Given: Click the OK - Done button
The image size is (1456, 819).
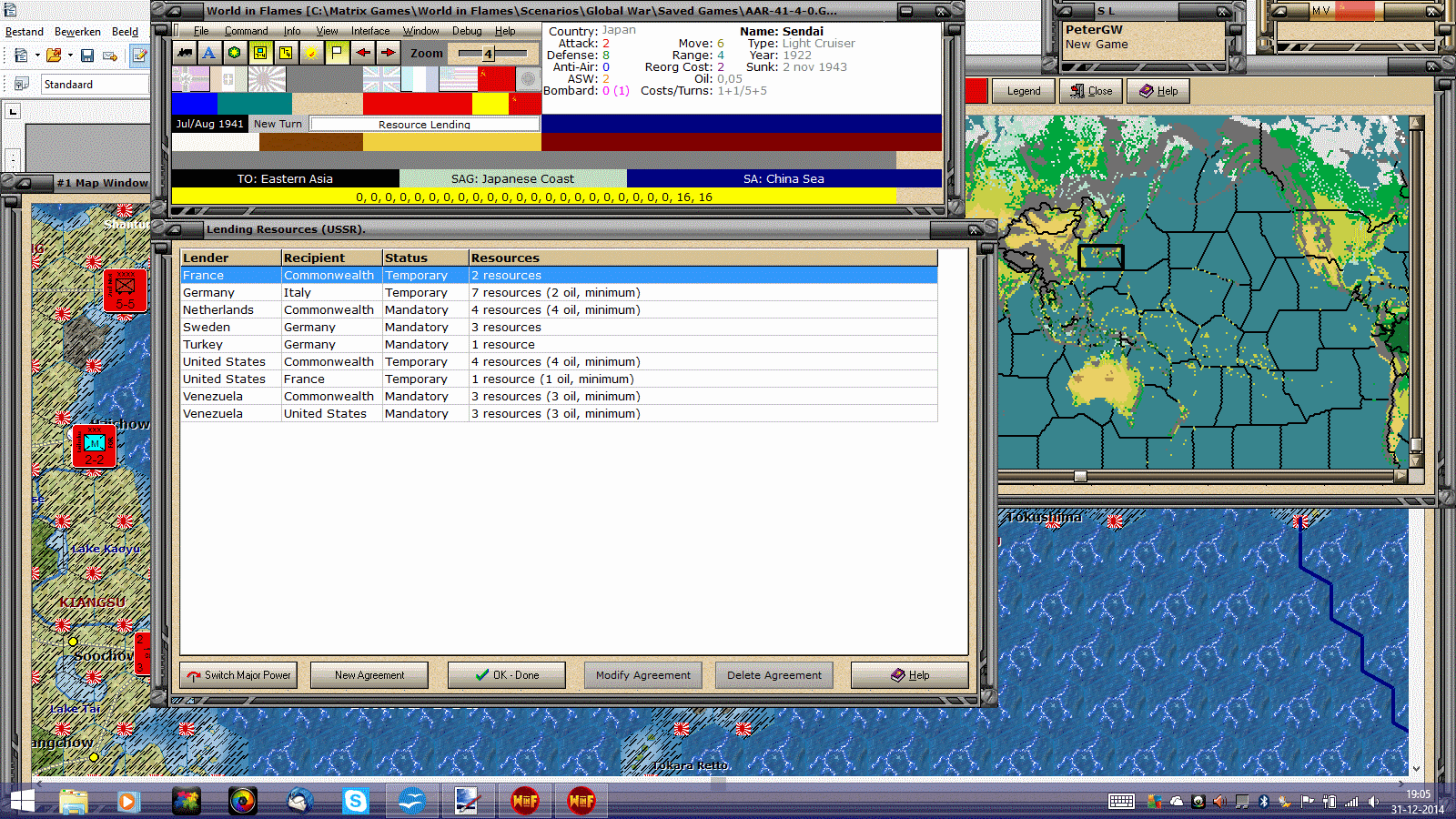Looking at the screenshot, I should point(507,675).
